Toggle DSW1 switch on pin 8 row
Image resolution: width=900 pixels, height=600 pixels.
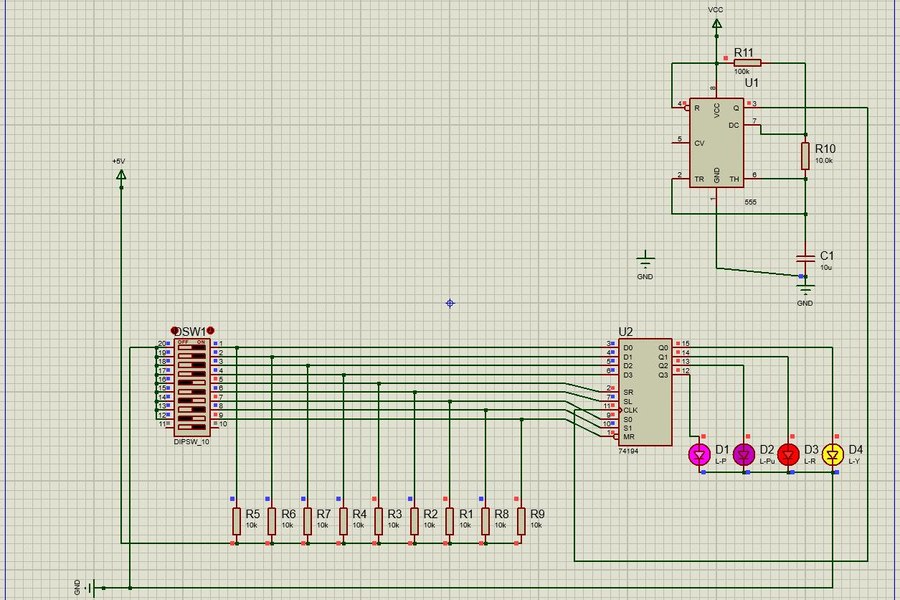[x=192, y=409]
